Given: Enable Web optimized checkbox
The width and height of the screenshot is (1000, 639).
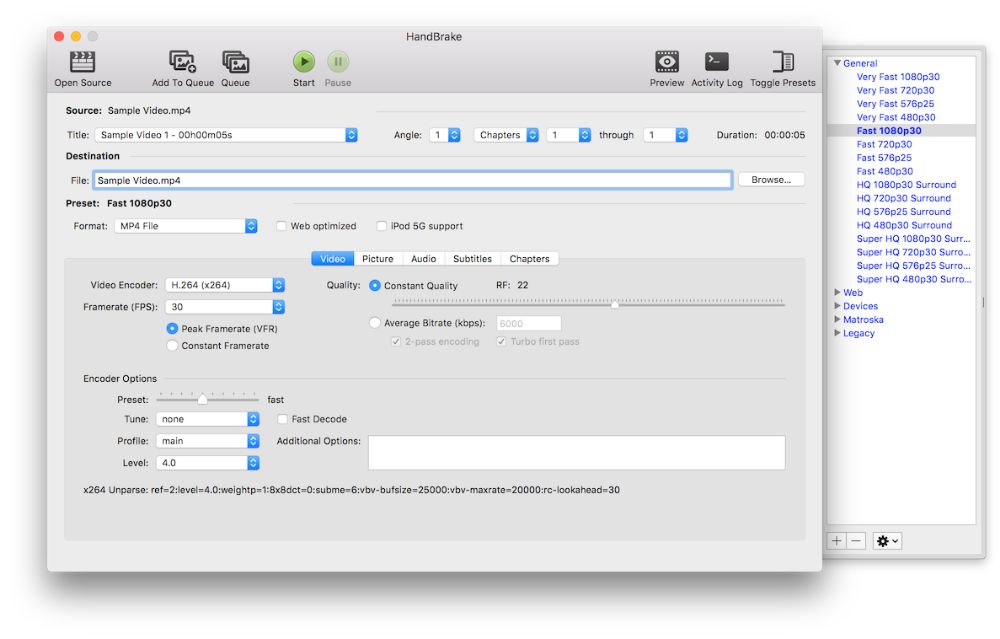Looking at the screenshot, I should [x=281, y=226].
